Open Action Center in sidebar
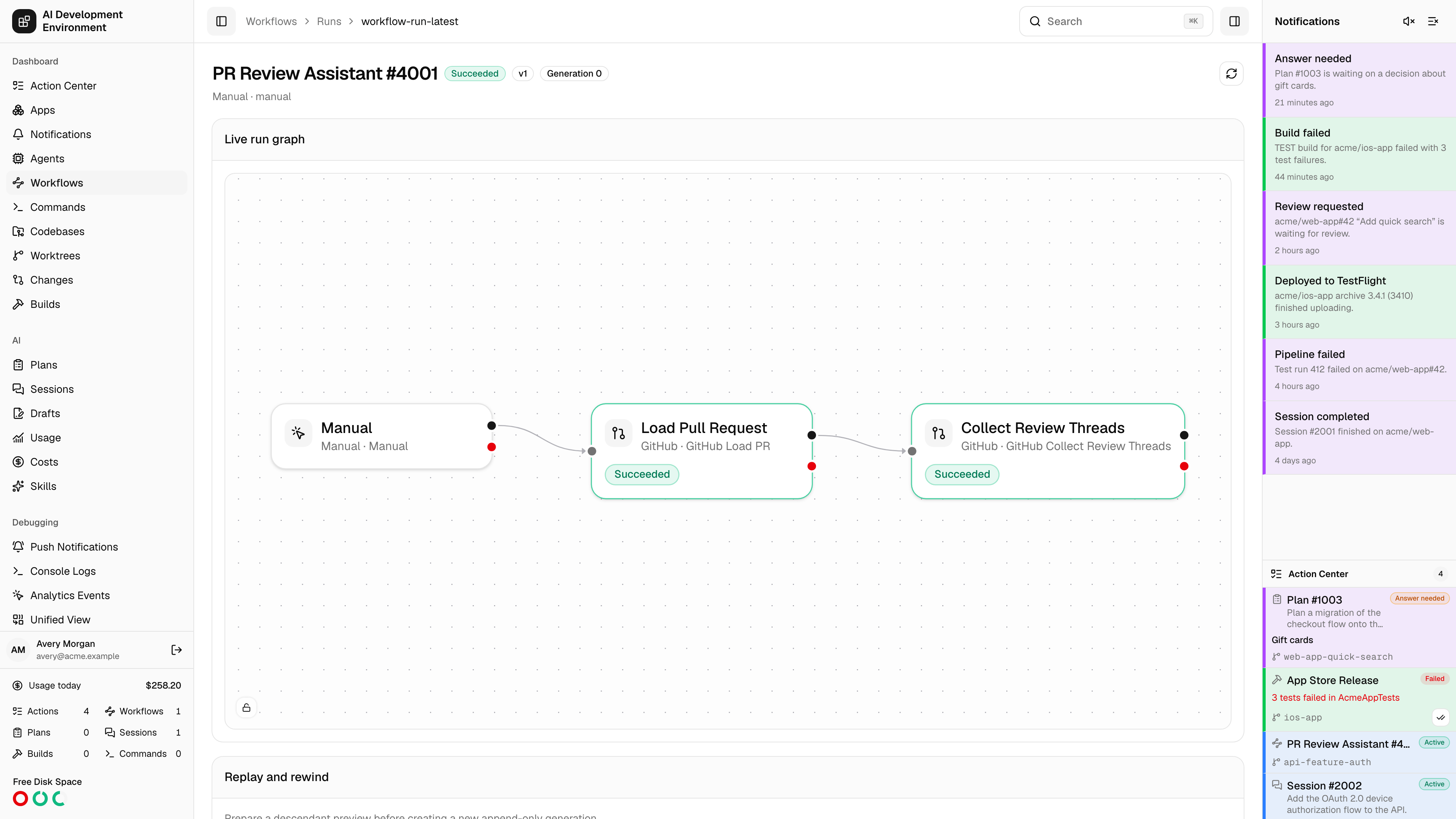This screenshot has height=819, width=1456. [x=97, y=86]
